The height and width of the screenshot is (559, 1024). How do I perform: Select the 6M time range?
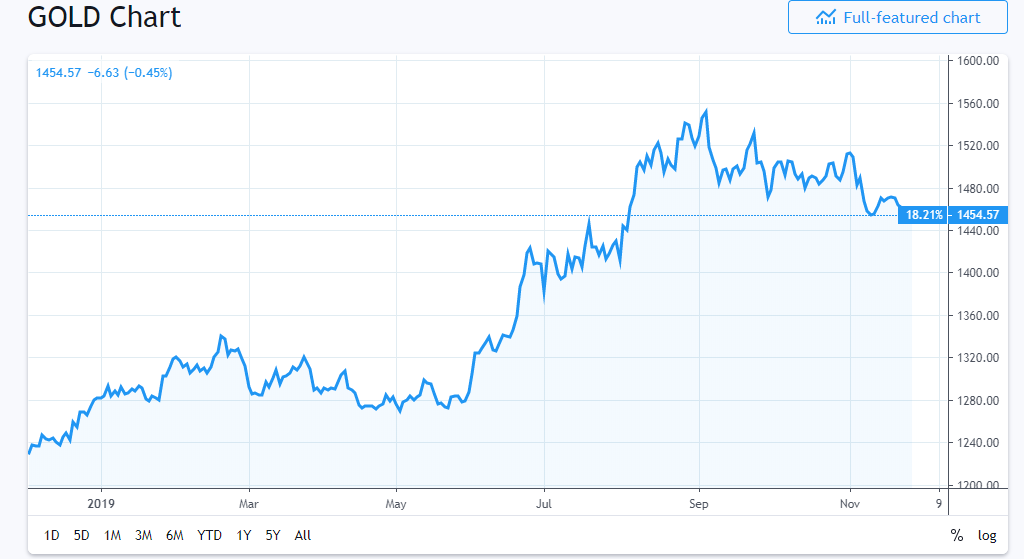[174, 535]
